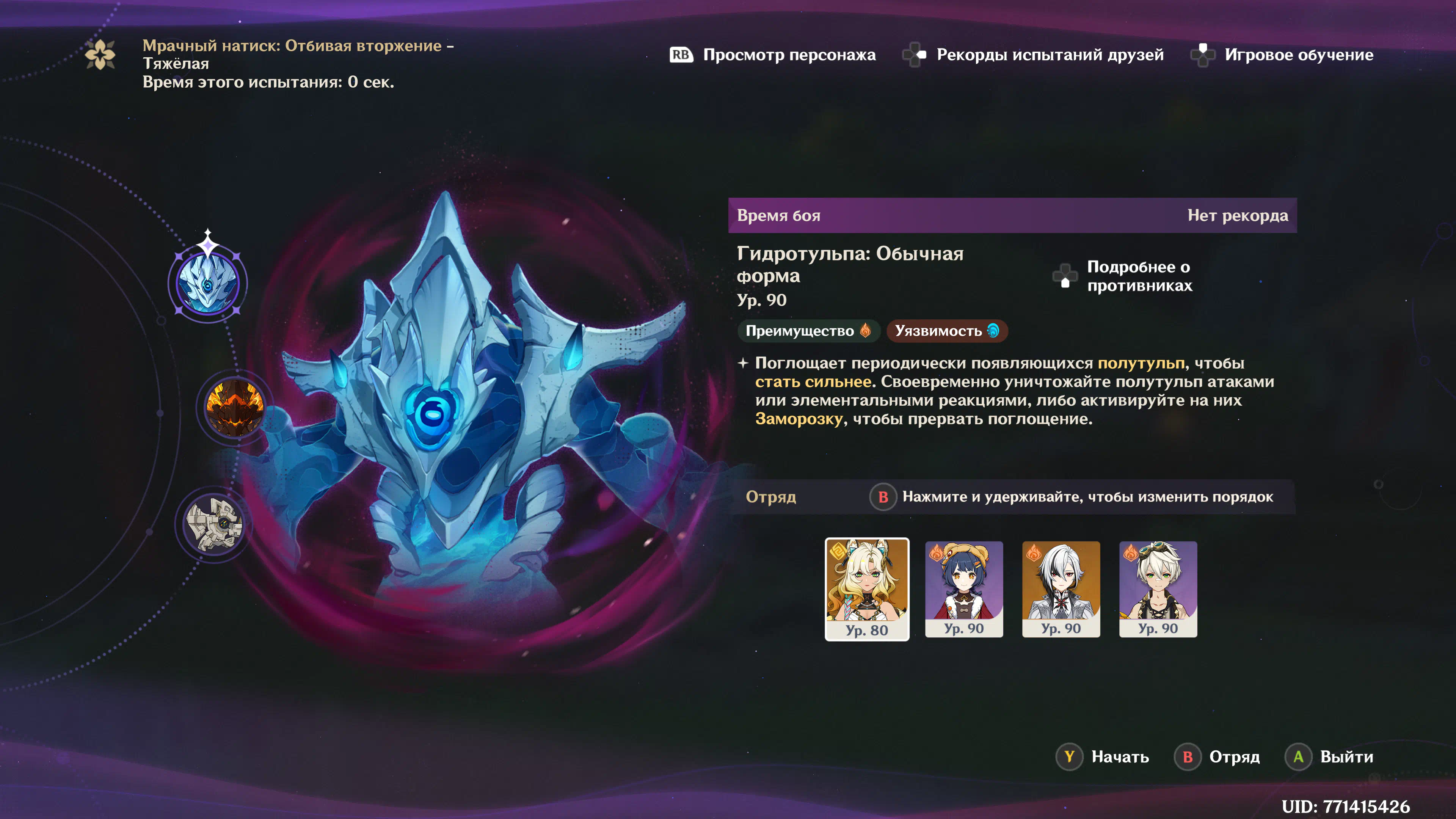Select the Hydro Tulpa boss icon

(208, 283)
